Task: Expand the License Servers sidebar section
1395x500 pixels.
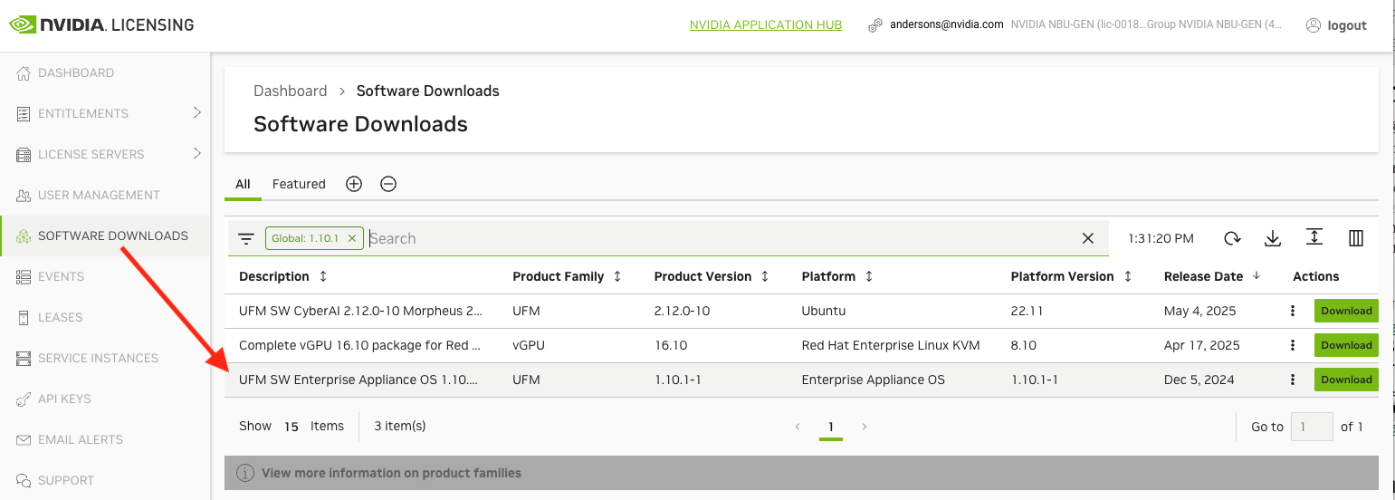Action: (197, 154)
